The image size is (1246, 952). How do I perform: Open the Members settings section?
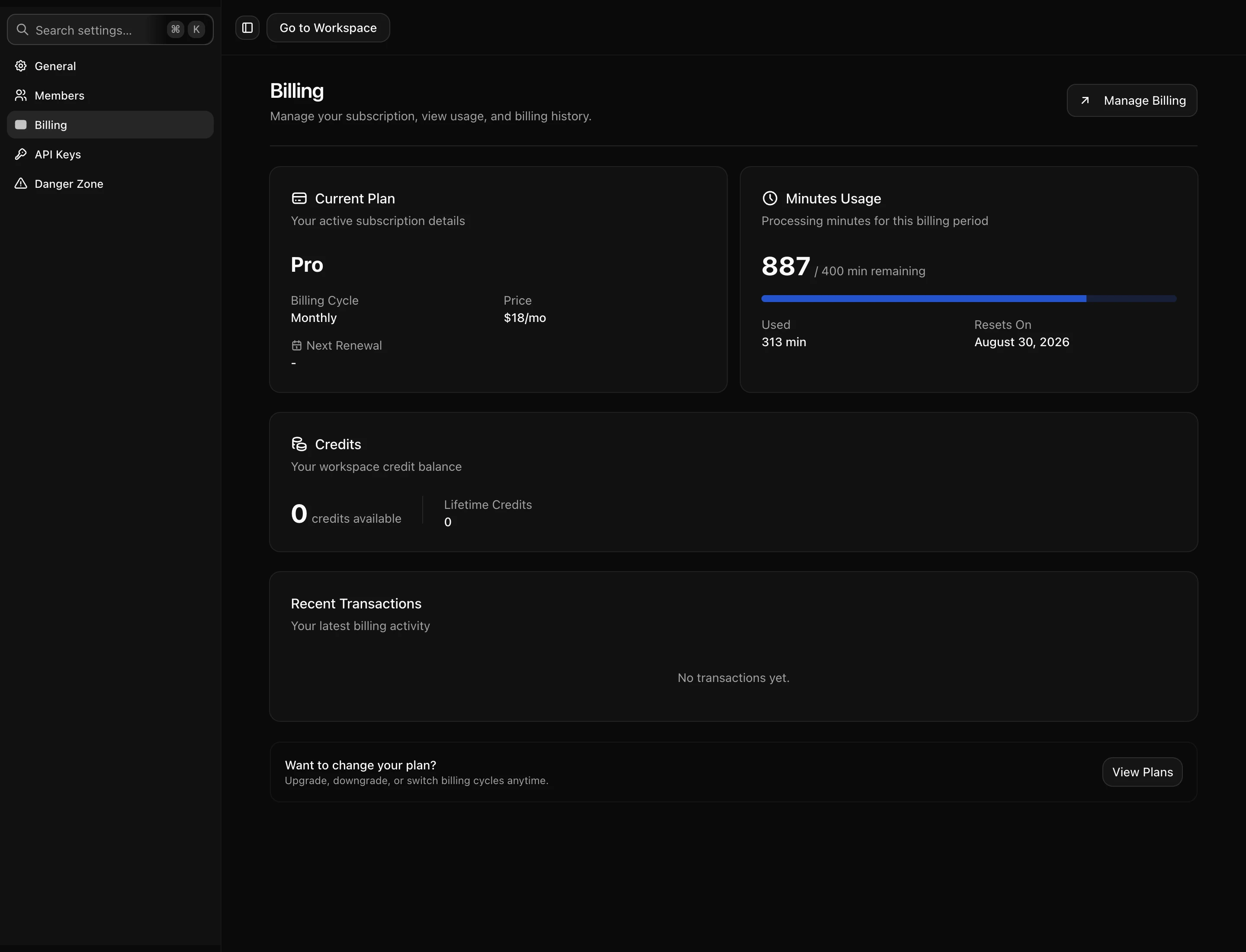coord(110,95)
